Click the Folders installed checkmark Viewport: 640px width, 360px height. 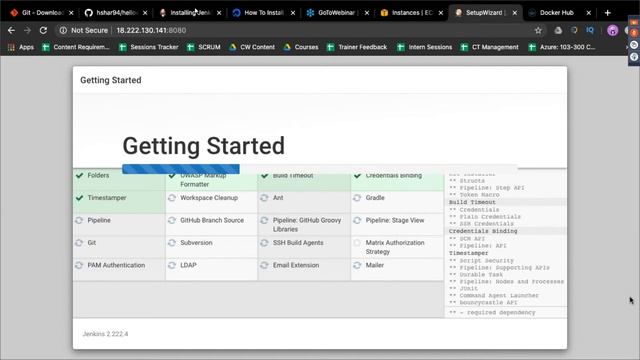pos(79,176)
